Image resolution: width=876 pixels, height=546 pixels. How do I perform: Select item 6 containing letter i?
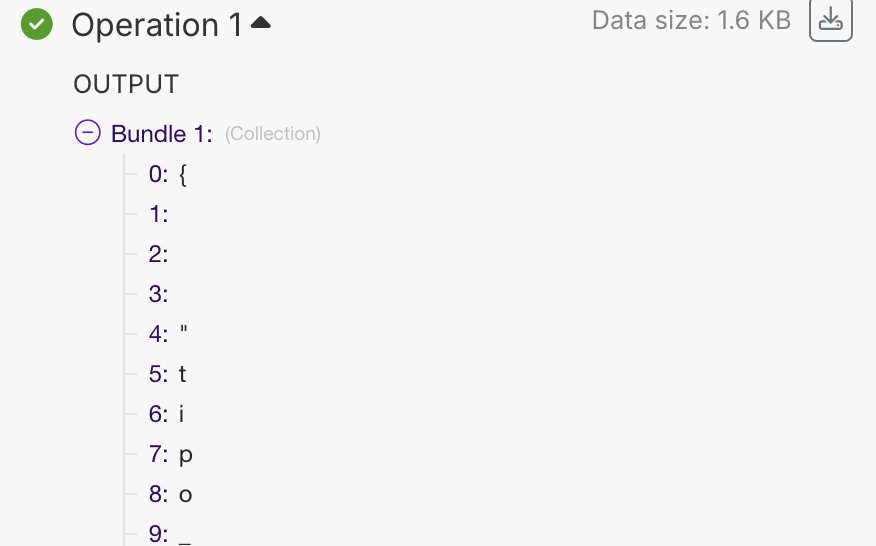pyautogui.click(x=166, y=414)
